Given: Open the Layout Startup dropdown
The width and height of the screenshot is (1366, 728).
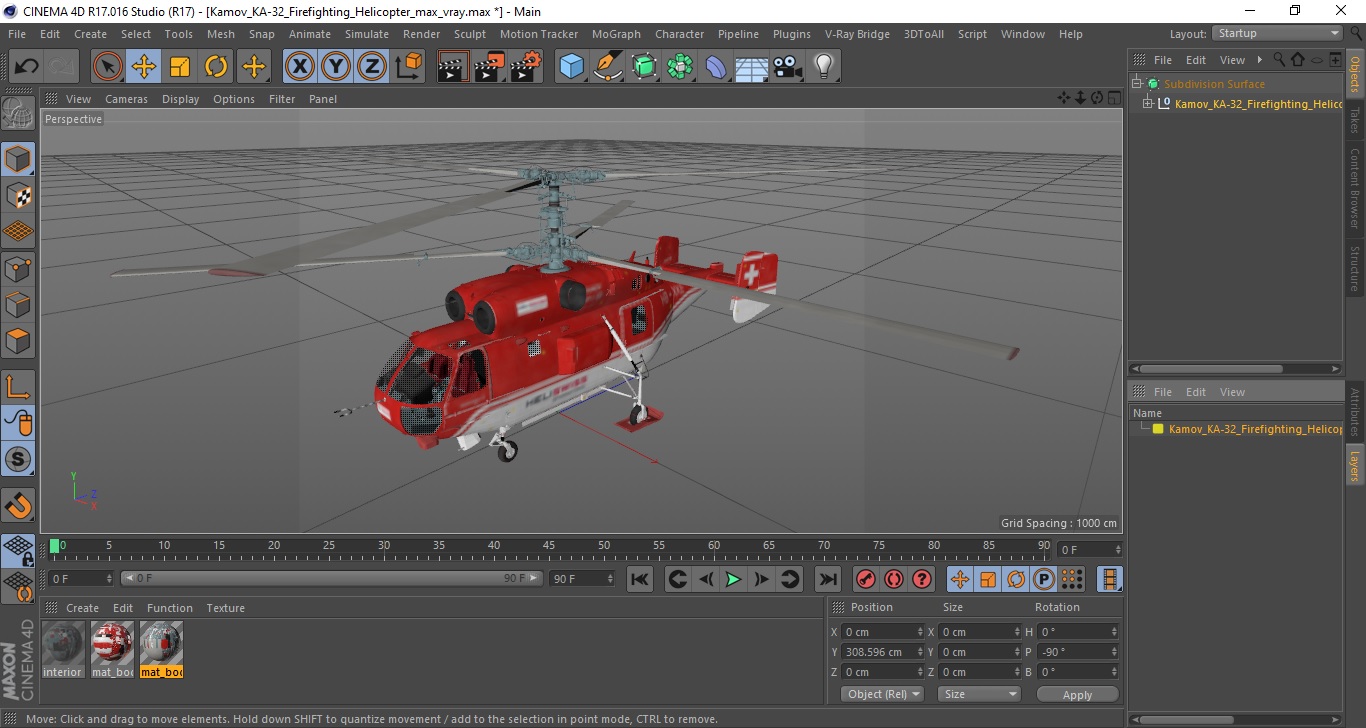Looking at the screenshot, I should point(1277,33).
